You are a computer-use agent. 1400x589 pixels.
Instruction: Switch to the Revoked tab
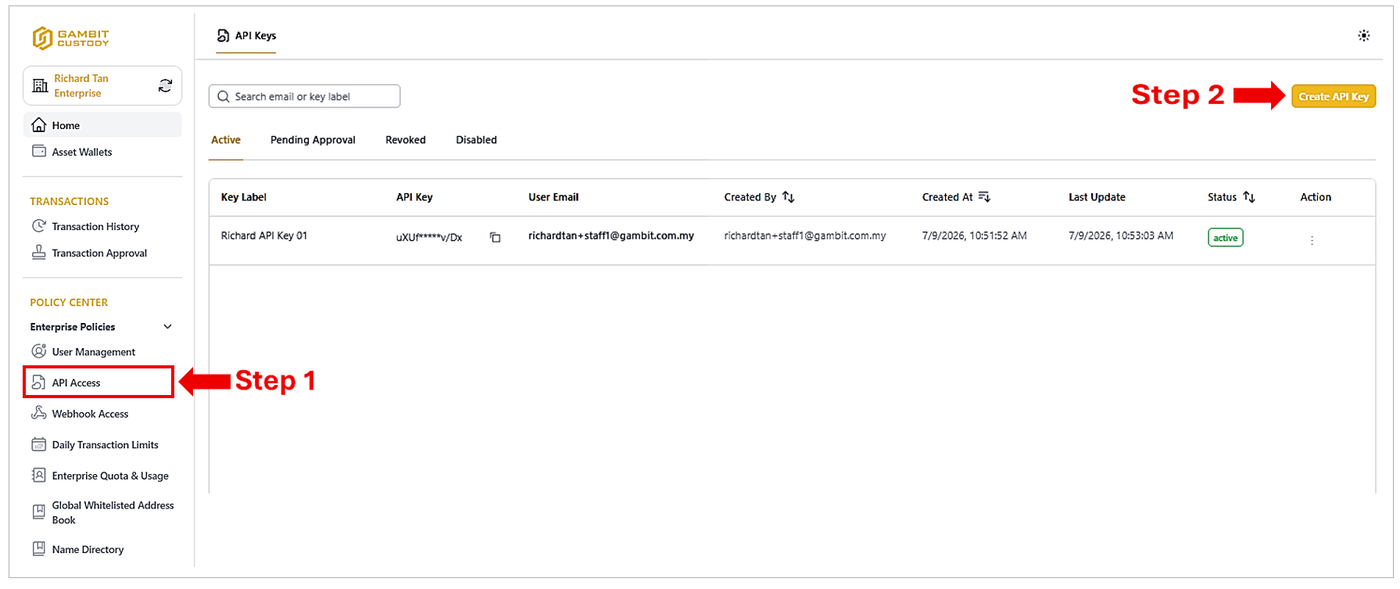pyautogui.click(x=406, y=140)
